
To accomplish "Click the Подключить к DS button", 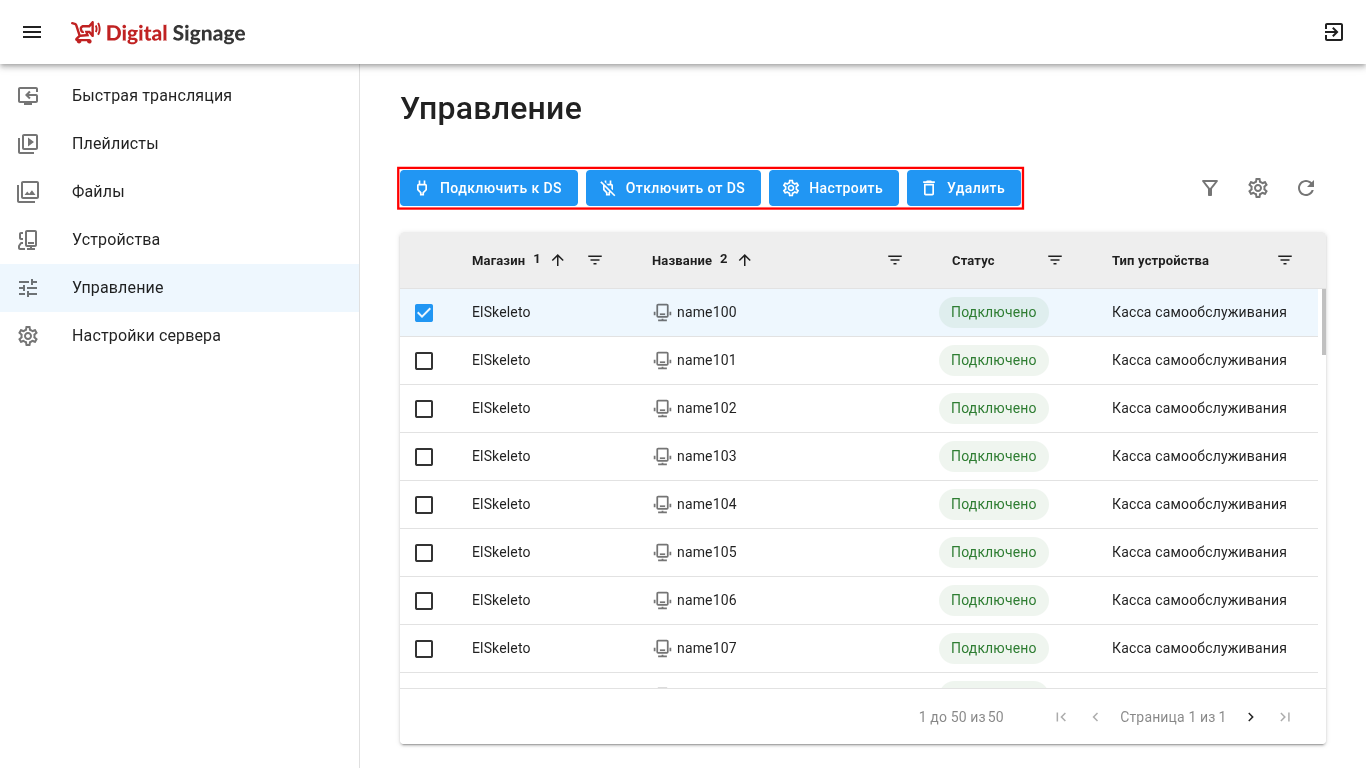I will 488,188.
